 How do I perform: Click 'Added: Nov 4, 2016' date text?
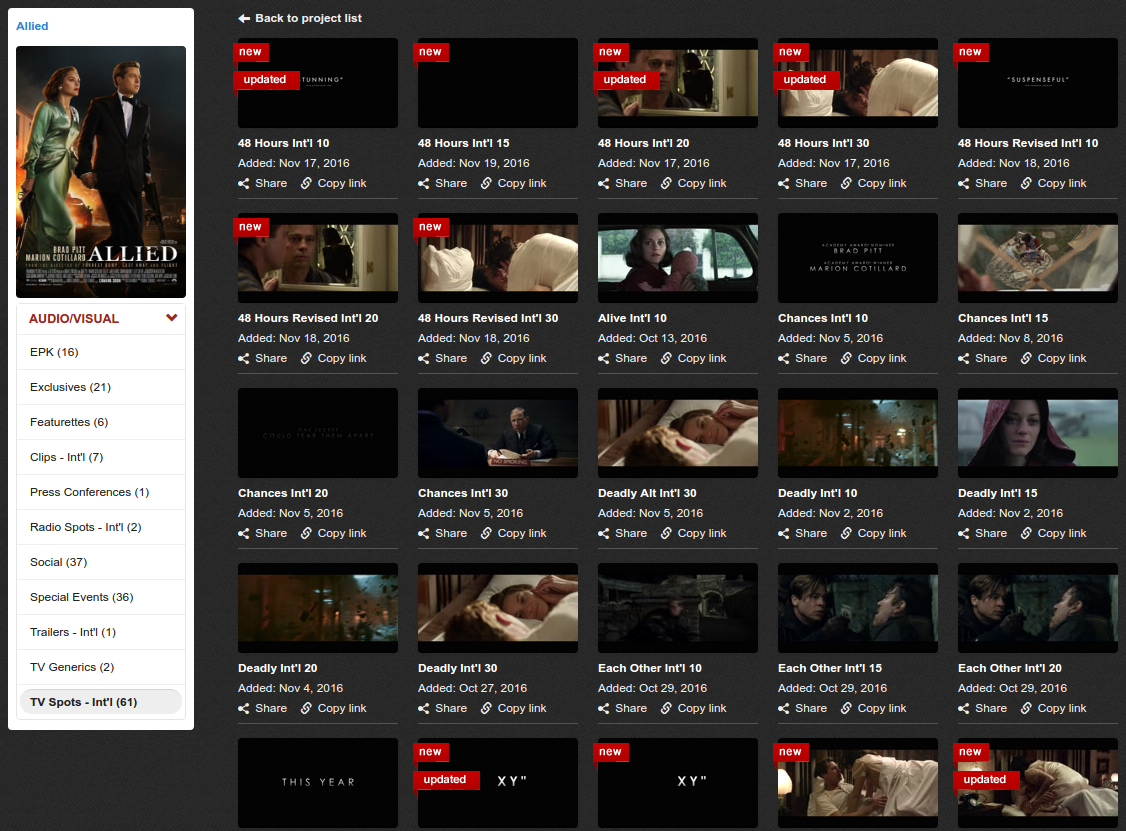pos(290,688)
